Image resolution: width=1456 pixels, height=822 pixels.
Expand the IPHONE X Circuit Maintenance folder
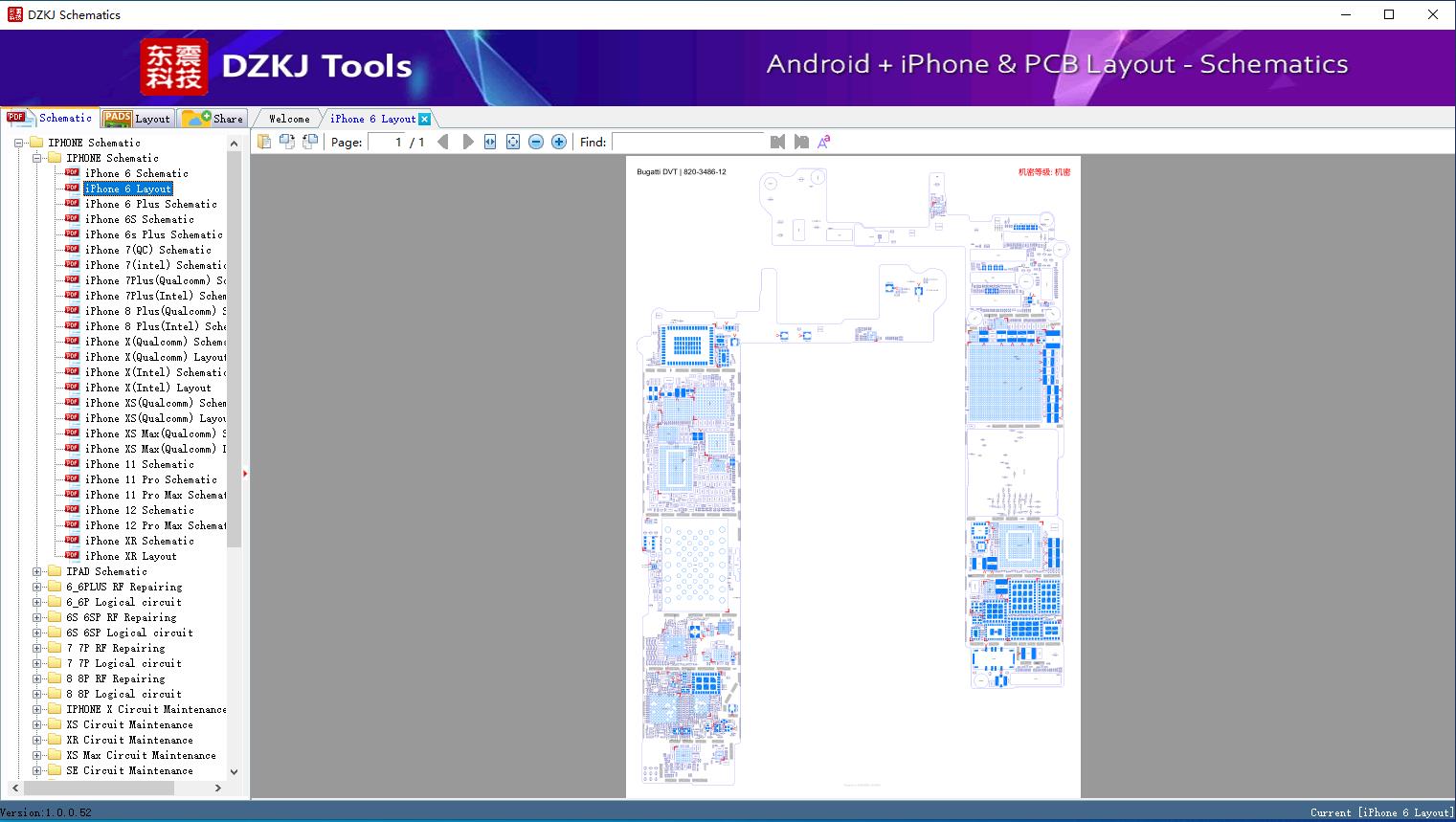(x=37, y=709)
